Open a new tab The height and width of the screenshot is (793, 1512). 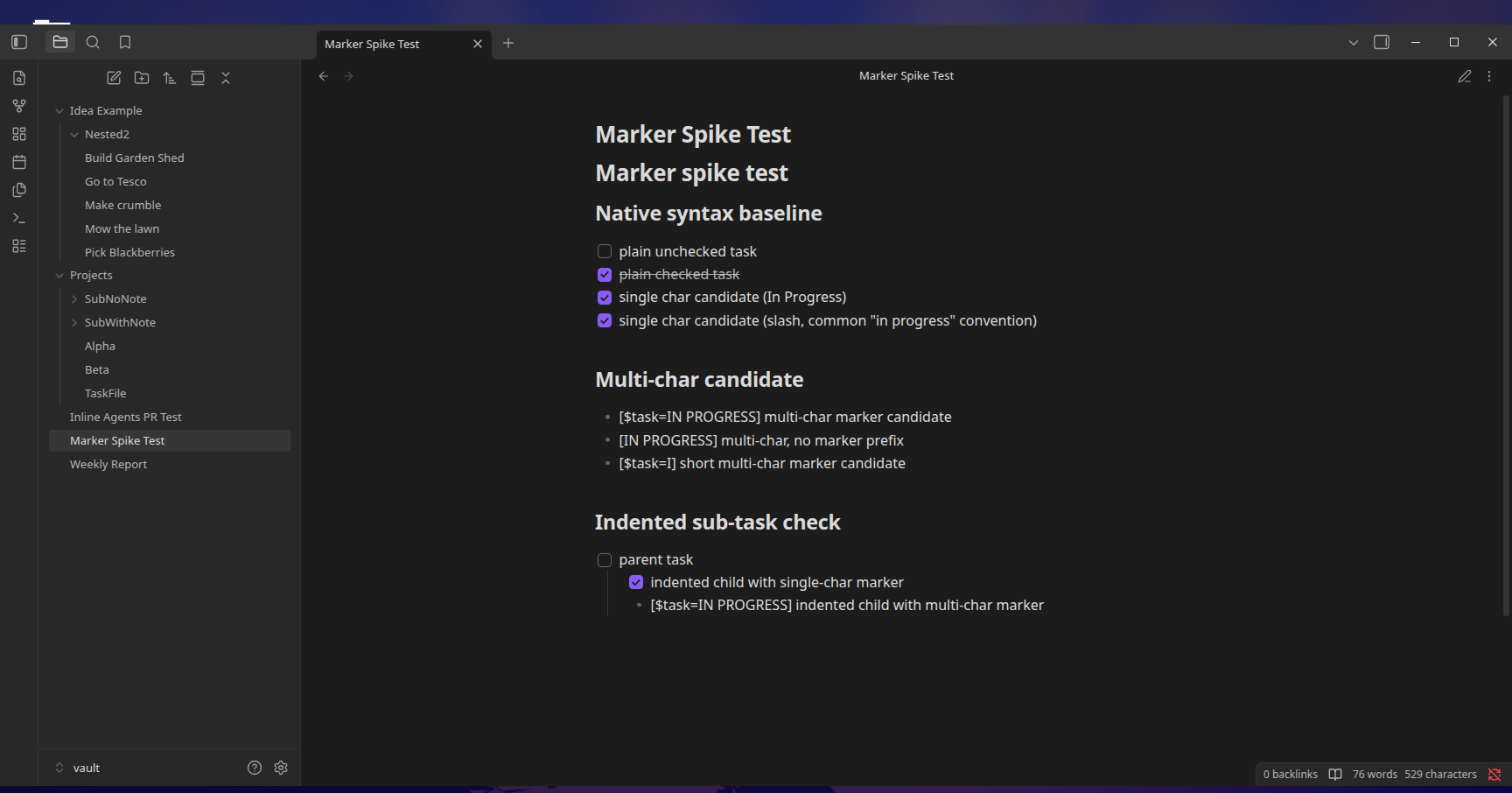[508, 43]
